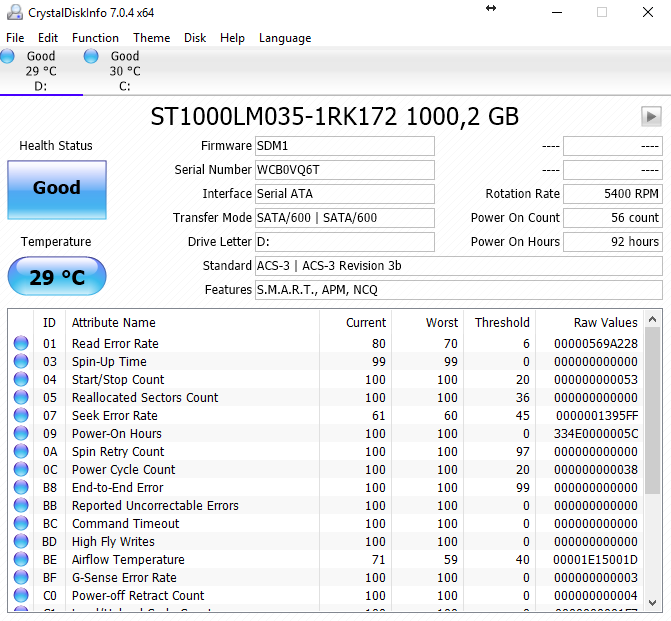The image size is (671, 621).
Task: Open the Language menu
Action: tap(285, 38)
